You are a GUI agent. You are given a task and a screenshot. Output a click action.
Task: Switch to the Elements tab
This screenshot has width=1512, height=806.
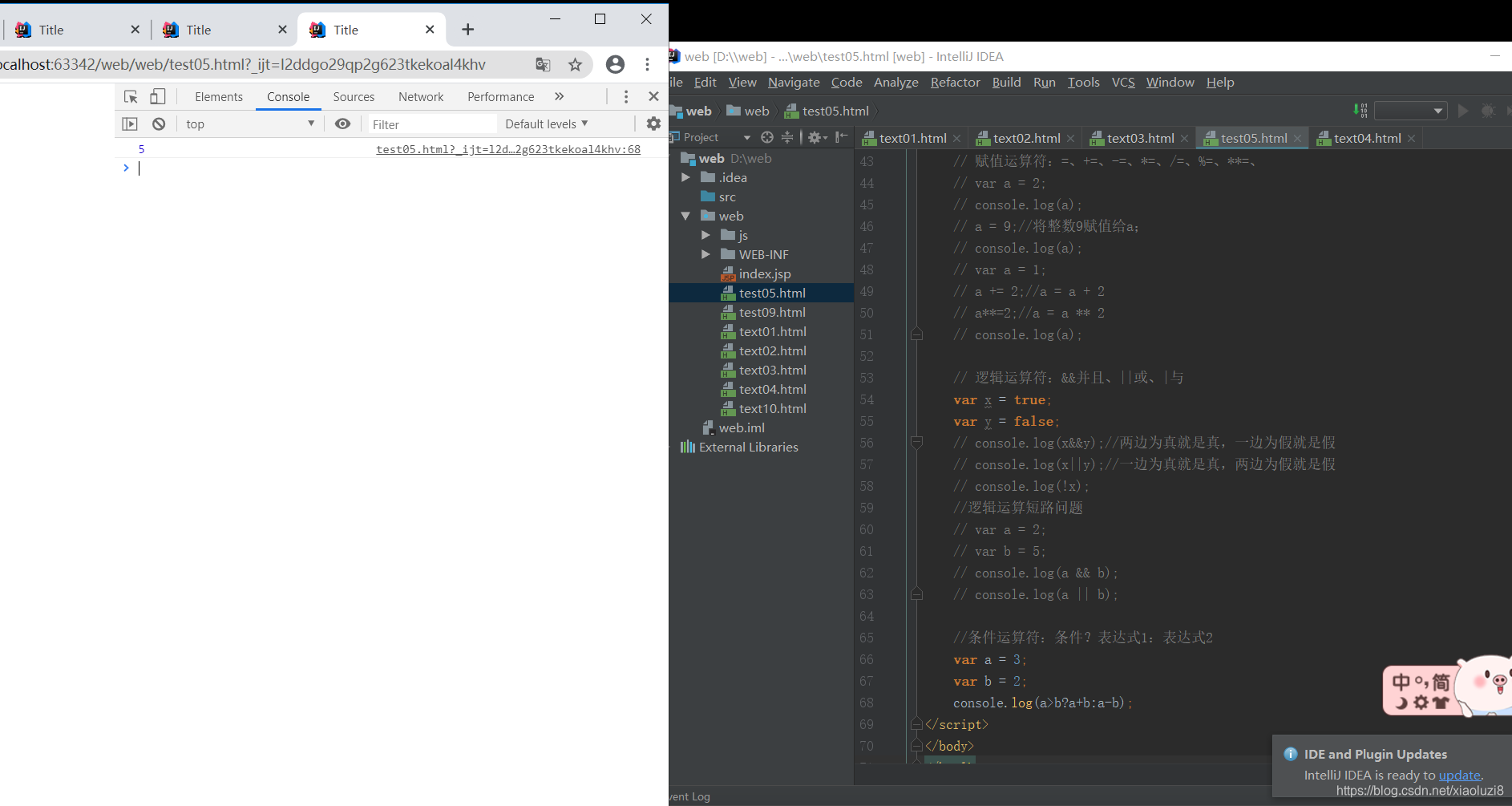coord(218,96)
